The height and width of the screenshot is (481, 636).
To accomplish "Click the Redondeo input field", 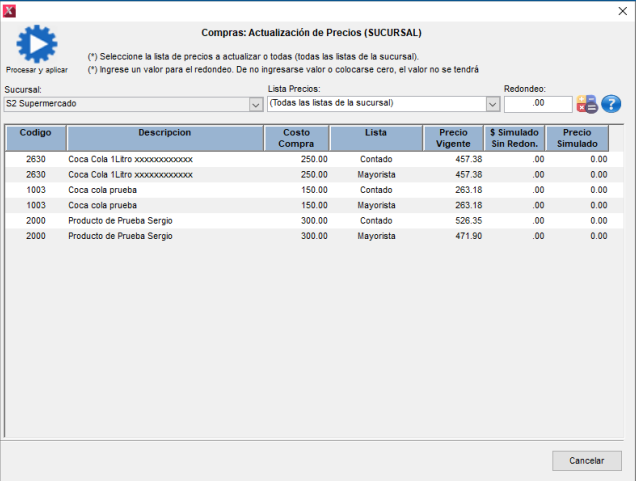I will [538, 104].
